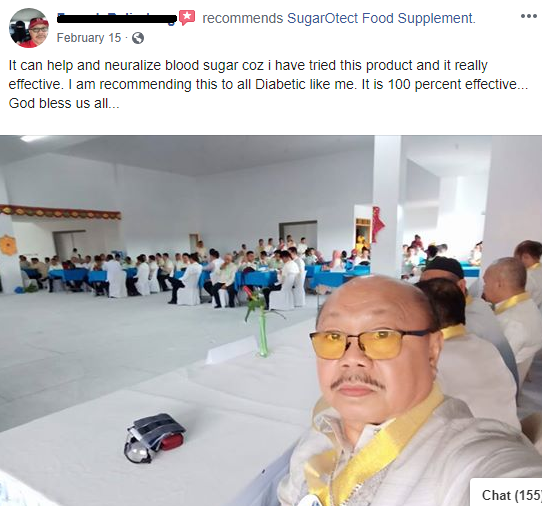The image size is (542, 506).
Task: Click the pouch lying on the white table
Action: (x=155, y=438)
